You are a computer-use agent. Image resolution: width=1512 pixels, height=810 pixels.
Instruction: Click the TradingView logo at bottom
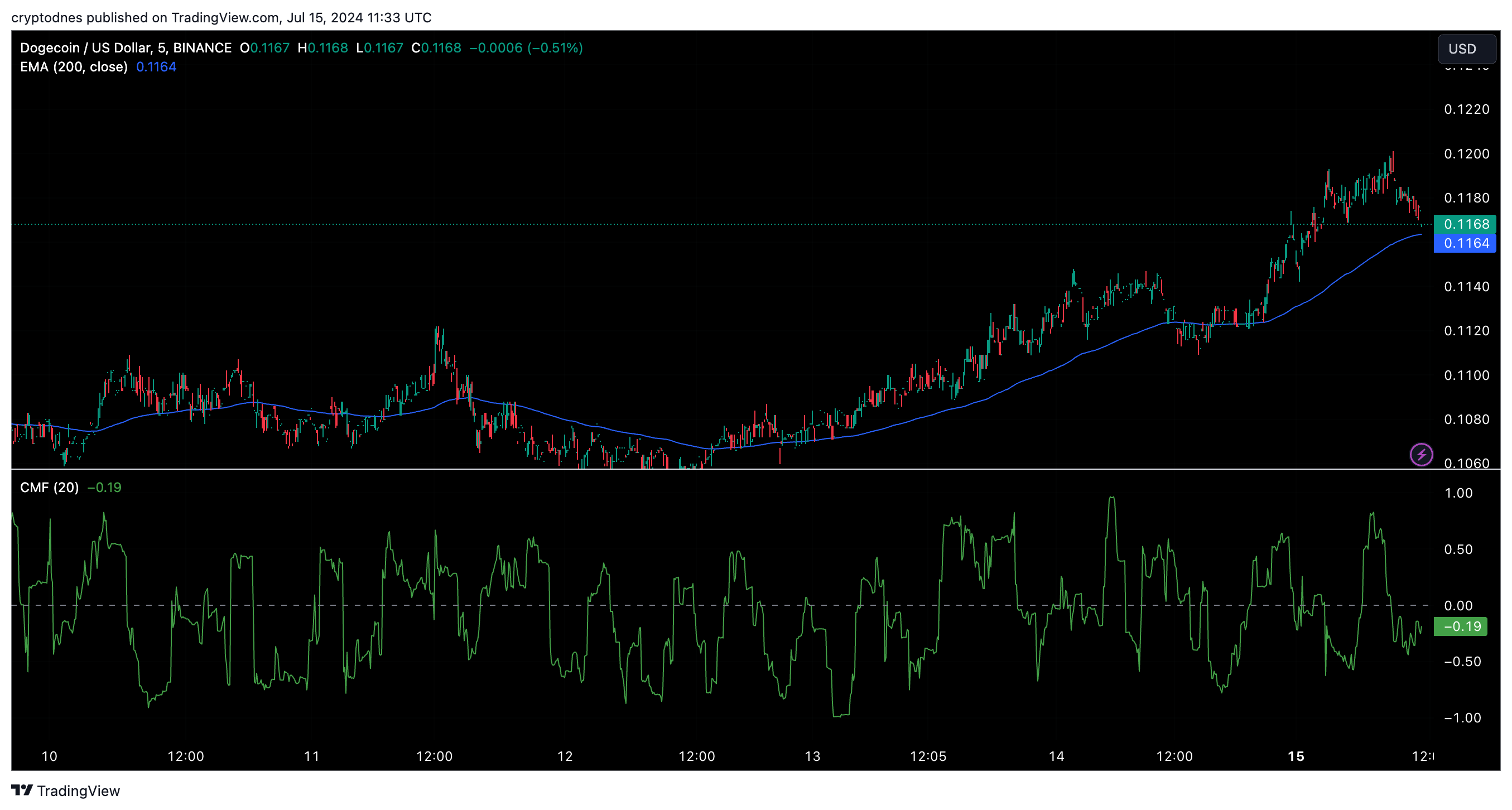coord(65,790)
